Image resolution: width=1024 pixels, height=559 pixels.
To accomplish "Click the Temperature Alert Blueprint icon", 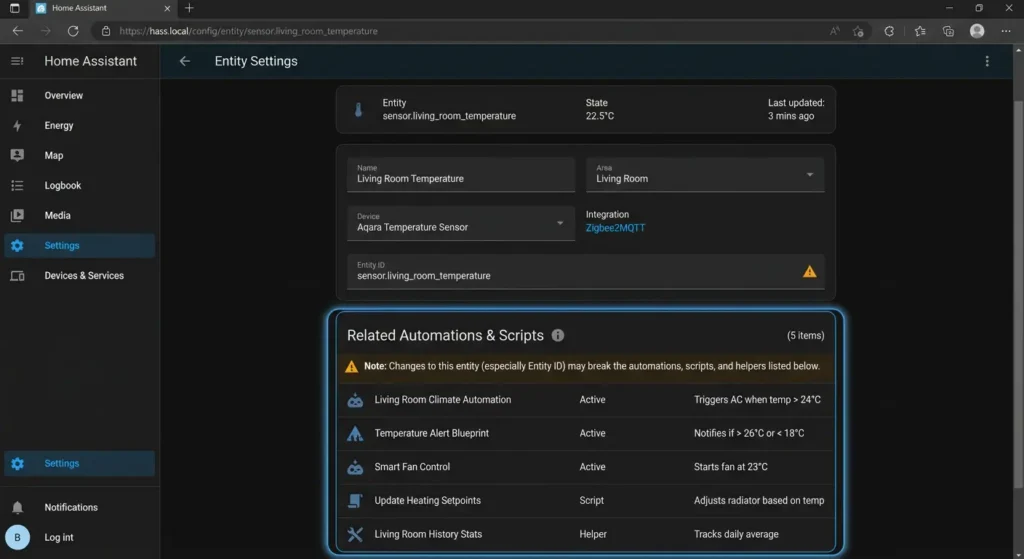I will pos(355,434).
